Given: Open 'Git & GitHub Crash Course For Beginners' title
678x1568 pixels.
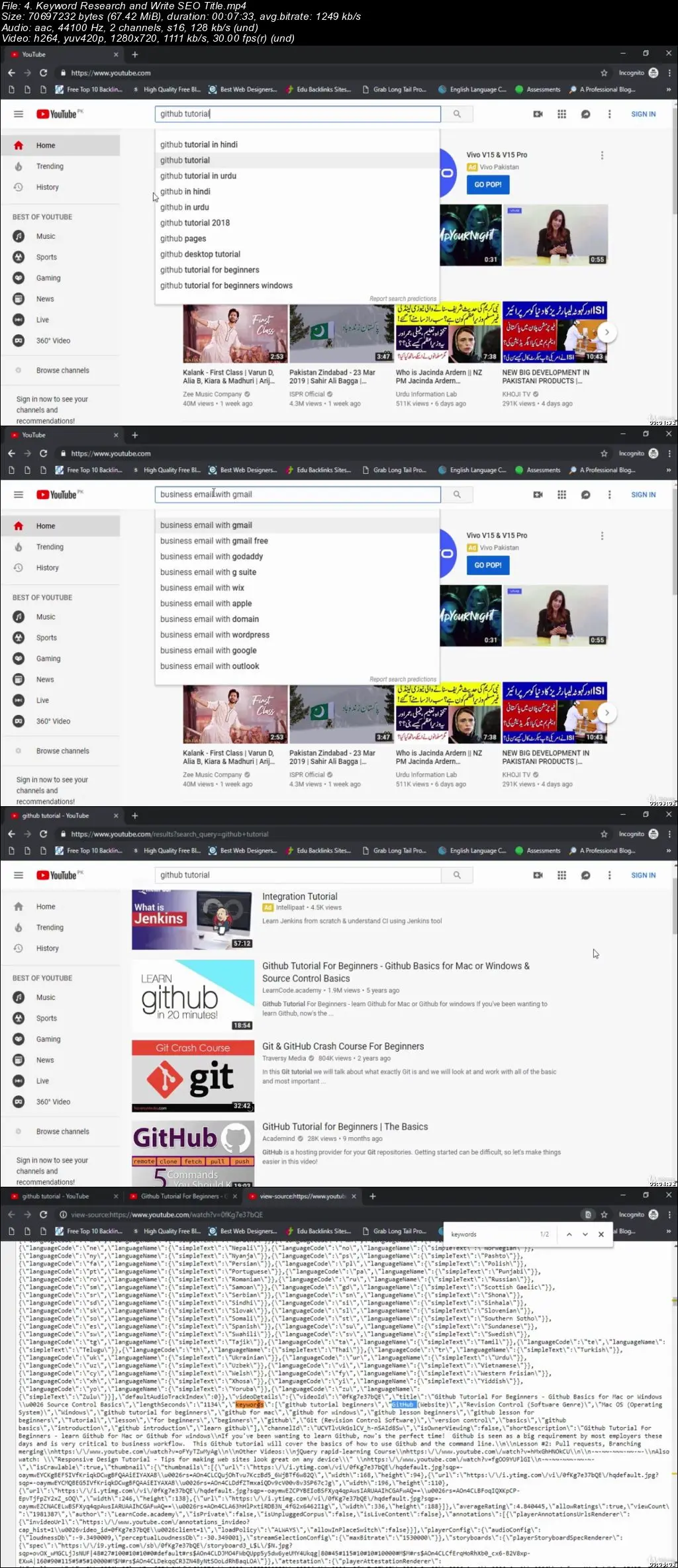Looking at the screenshot, I should (343, 1046).
